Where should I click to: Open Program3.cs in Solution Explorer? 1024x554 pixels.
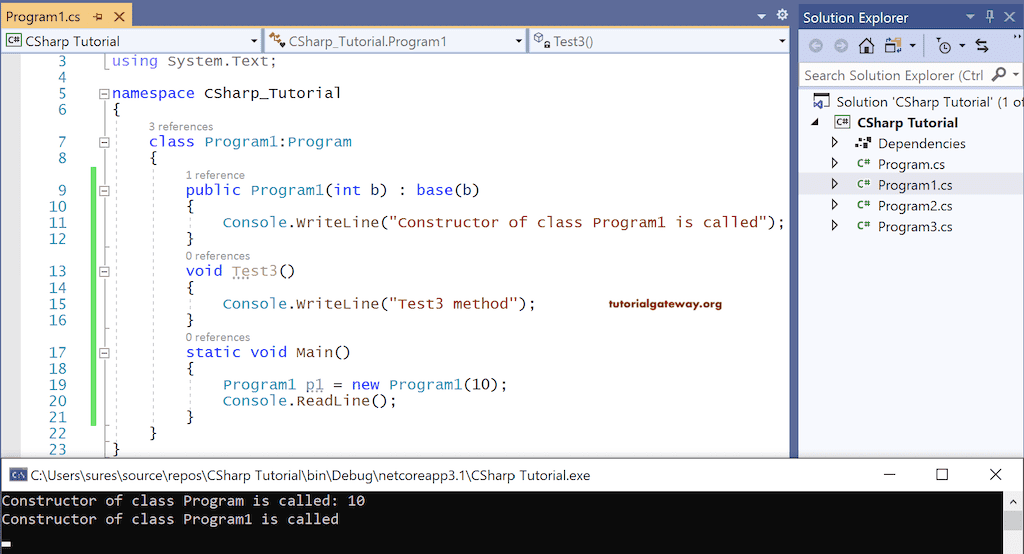(x=915, y=227)
